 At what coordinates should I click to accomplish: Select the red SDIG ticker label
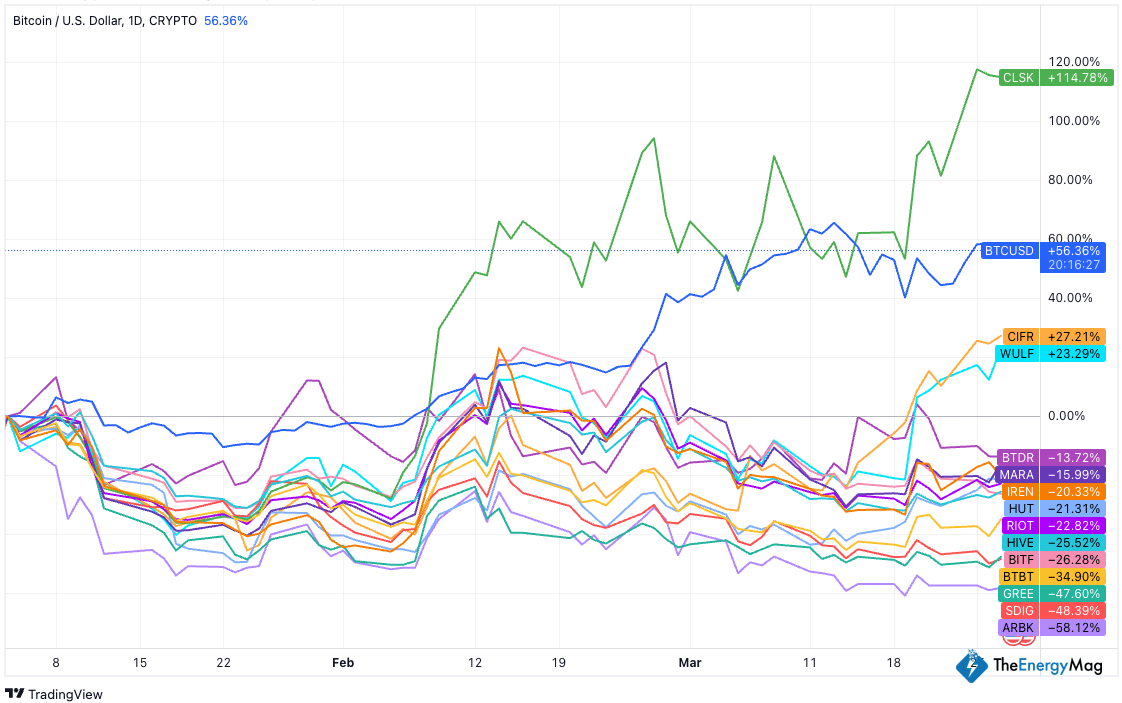[x=1019, y=611]
